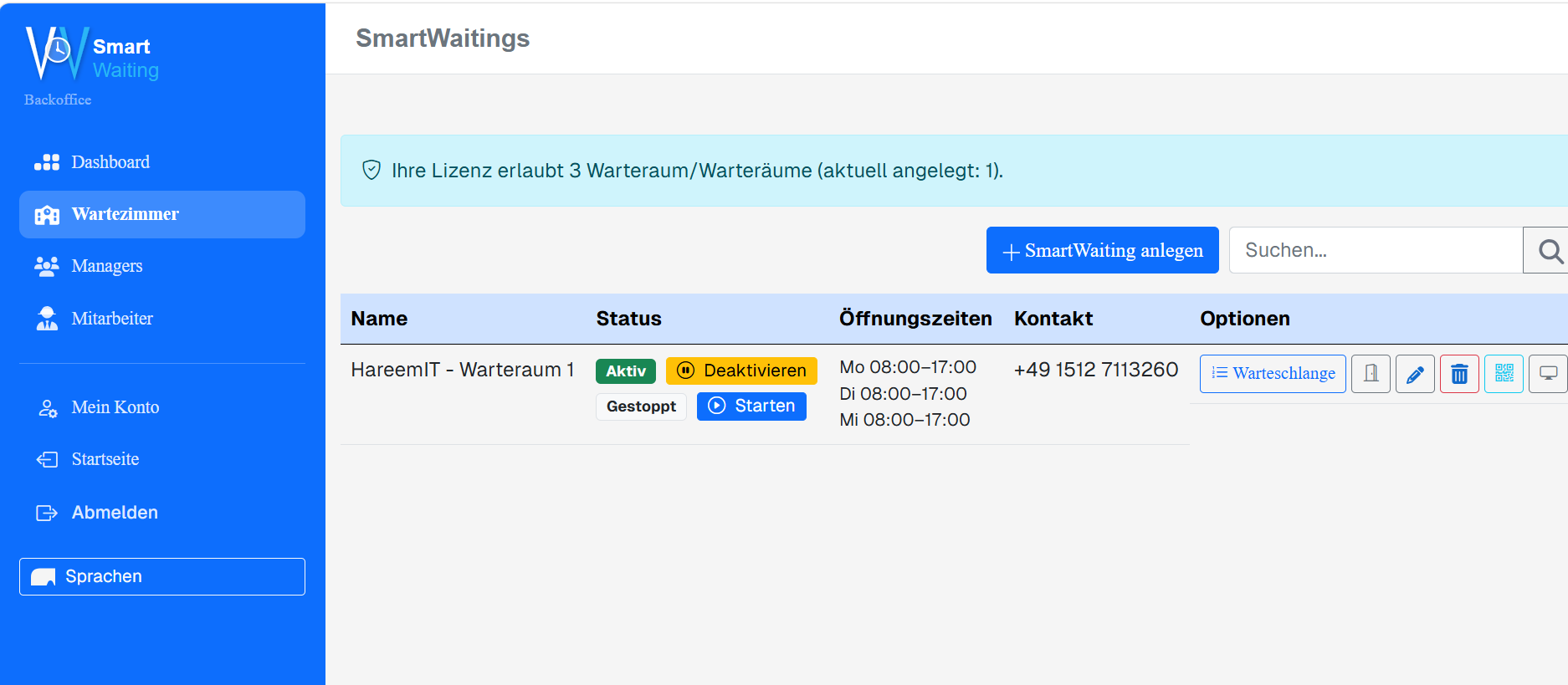This screenshot has height=685, width=1568.
Task: Click the Status column header
Action: tap(628, 319)
